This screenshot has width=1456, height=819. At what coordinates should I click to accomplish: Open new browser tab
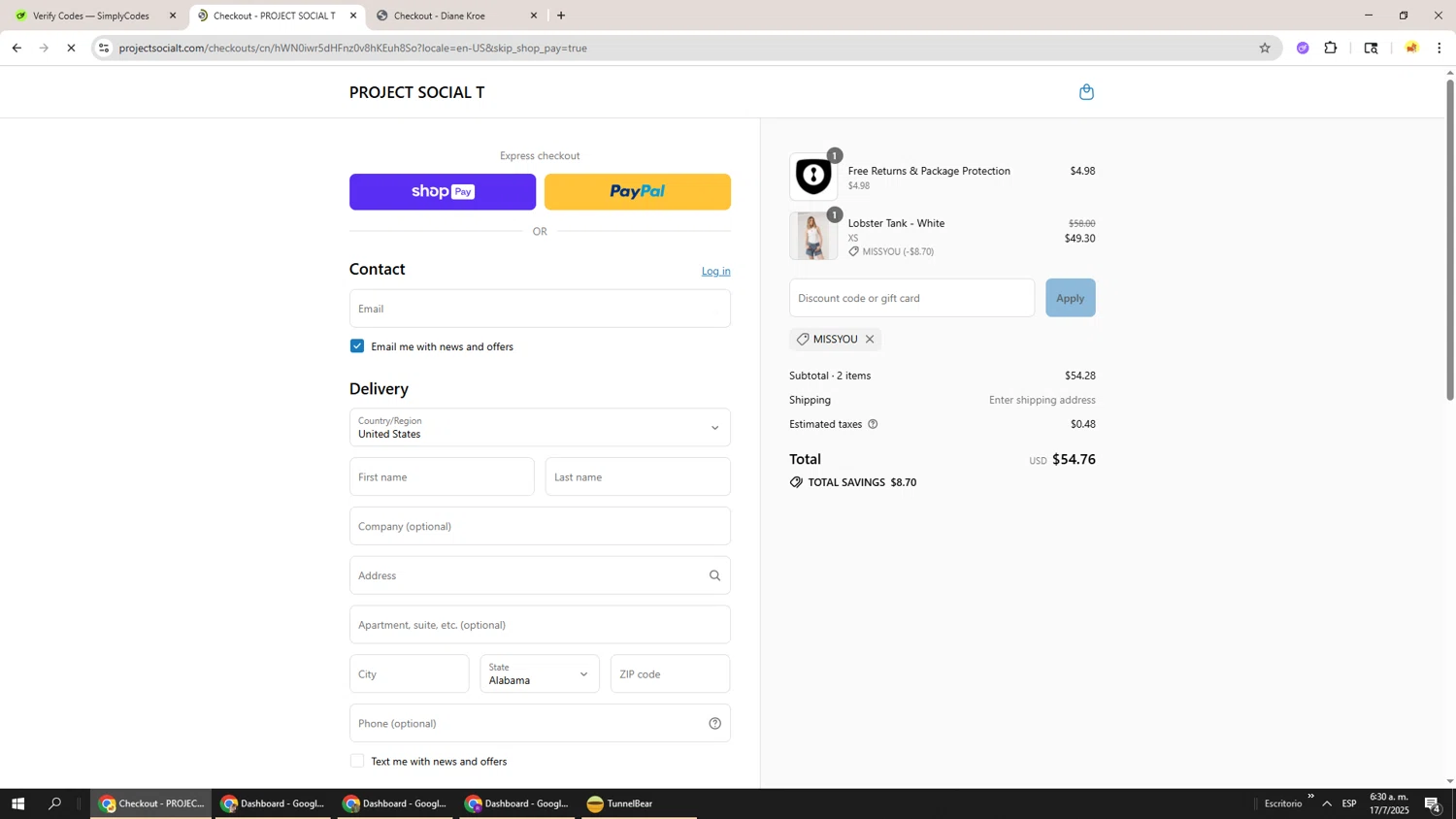click(561, 16)
